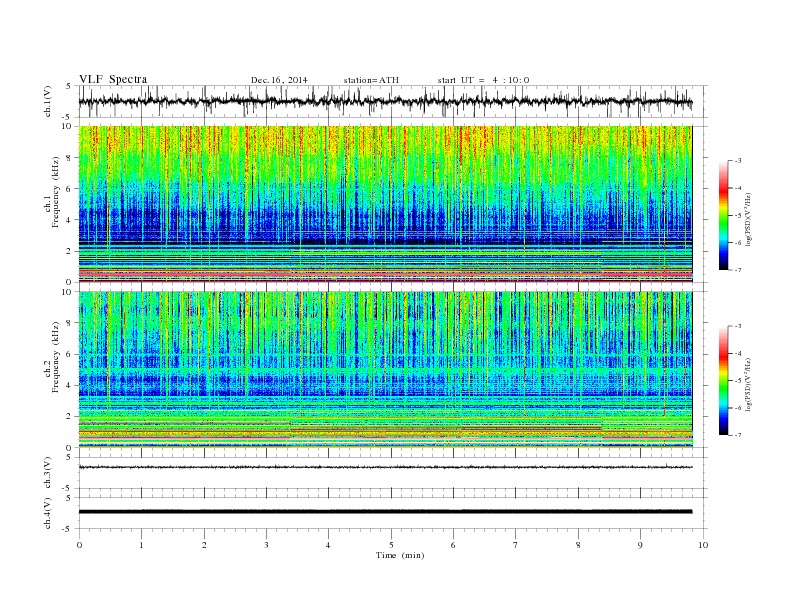The height and width of the screenshot is (612, 792).
Task: Click the "ch.4(V)" axis label
Action: coord(48,514)
